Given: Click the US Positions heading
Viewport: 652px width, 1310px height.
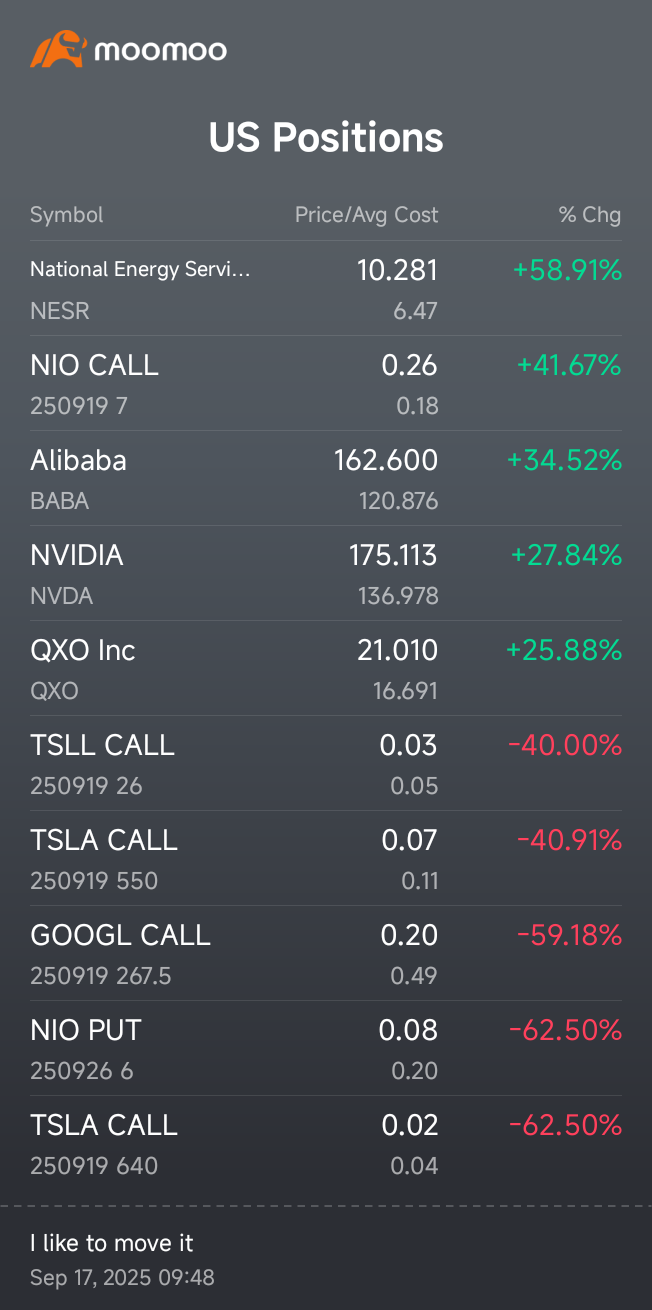Looking at the screenshot, I should click(x=326, y=137).
